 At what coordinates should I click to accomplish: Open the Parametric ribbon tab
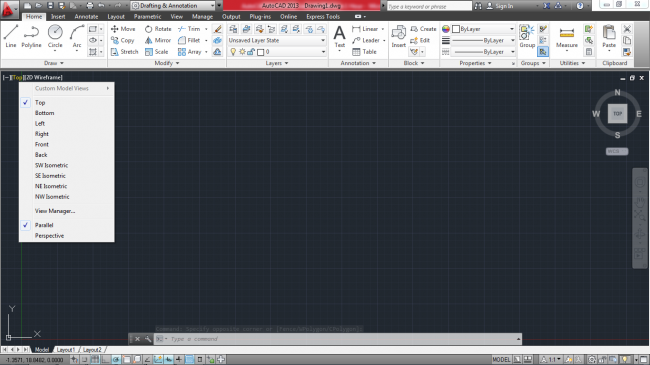pos(147,17)
